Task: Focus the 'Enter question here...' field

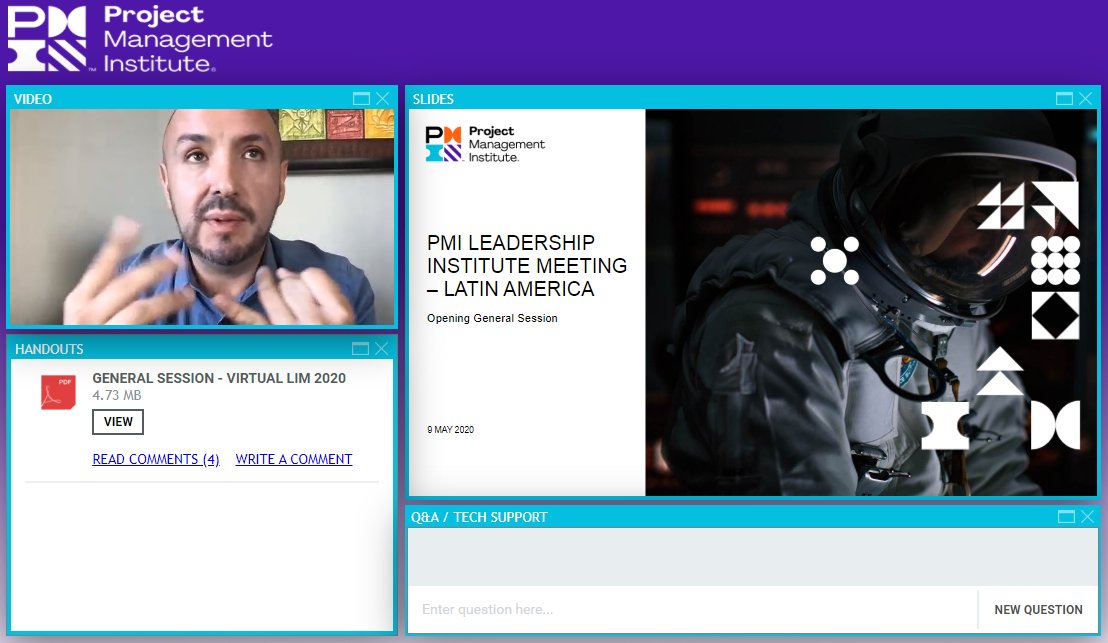Action: [x=692, y=610]
